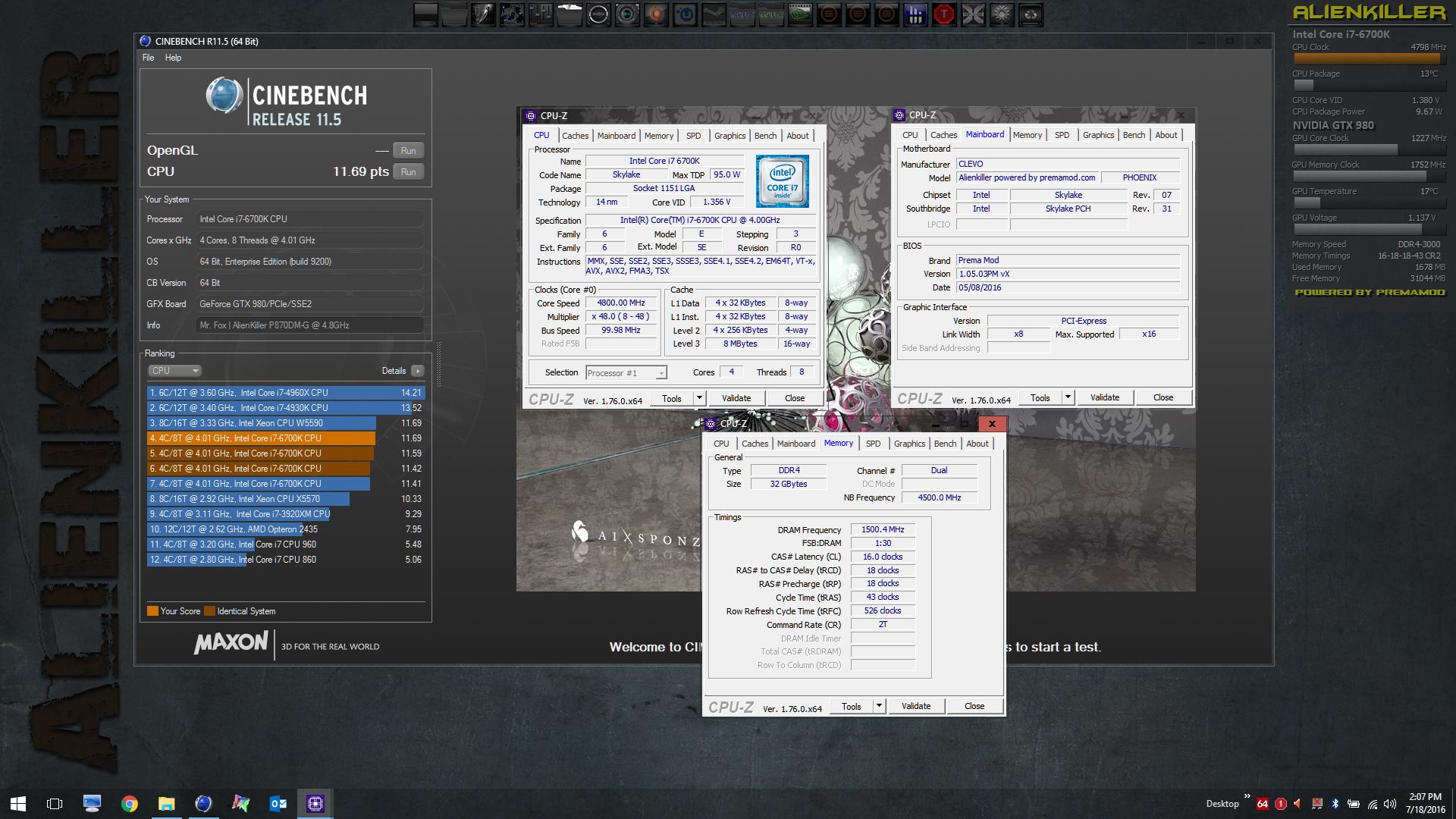
Task: Open Steam from the top dock
Action: (x=714, y=14)
